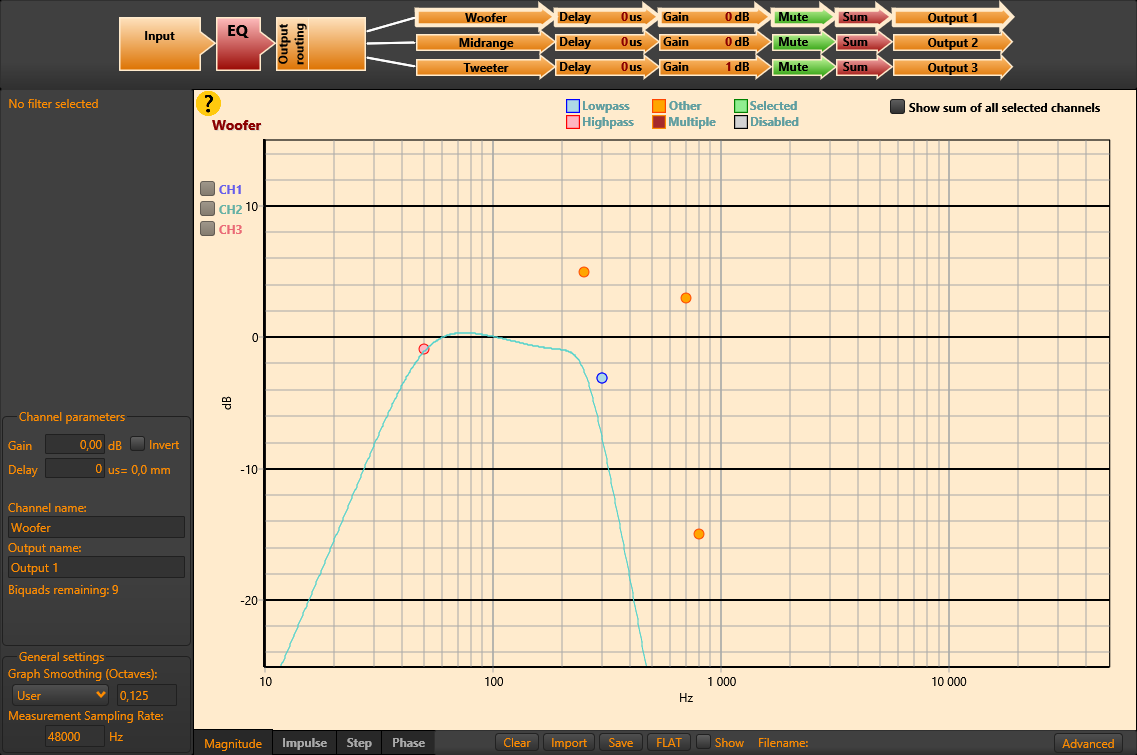
Task: Click the Import button
Action: 569,743
